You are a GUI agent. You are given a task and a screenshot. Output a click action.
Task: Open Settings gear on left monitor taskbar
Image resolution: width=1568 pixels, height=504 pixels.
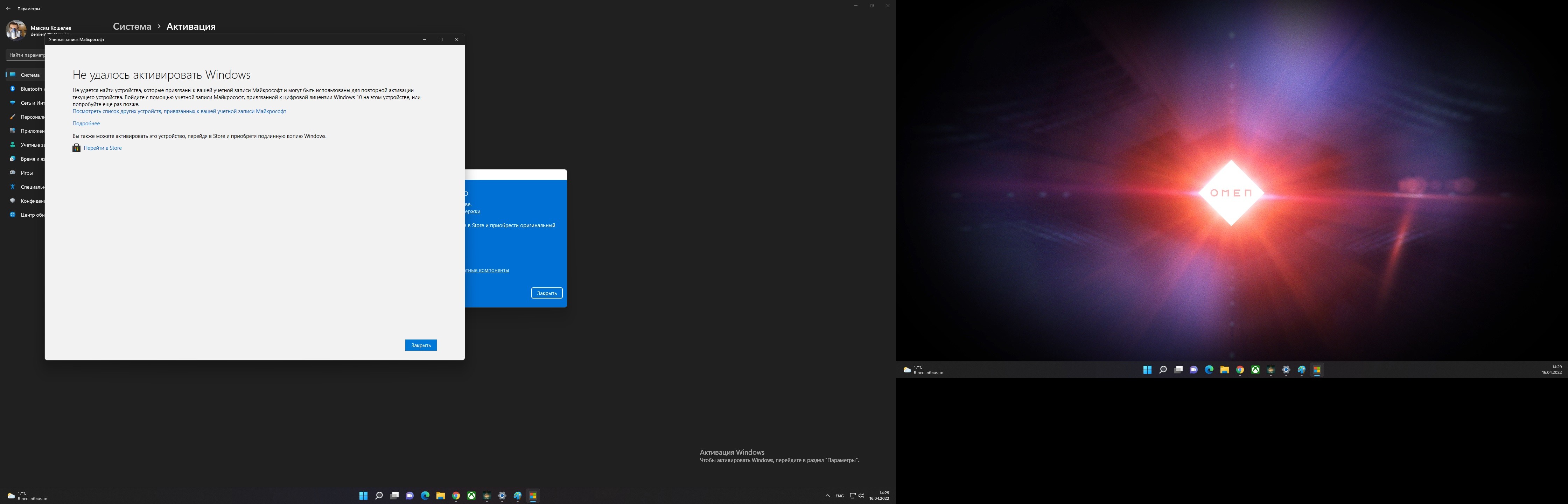502,496
